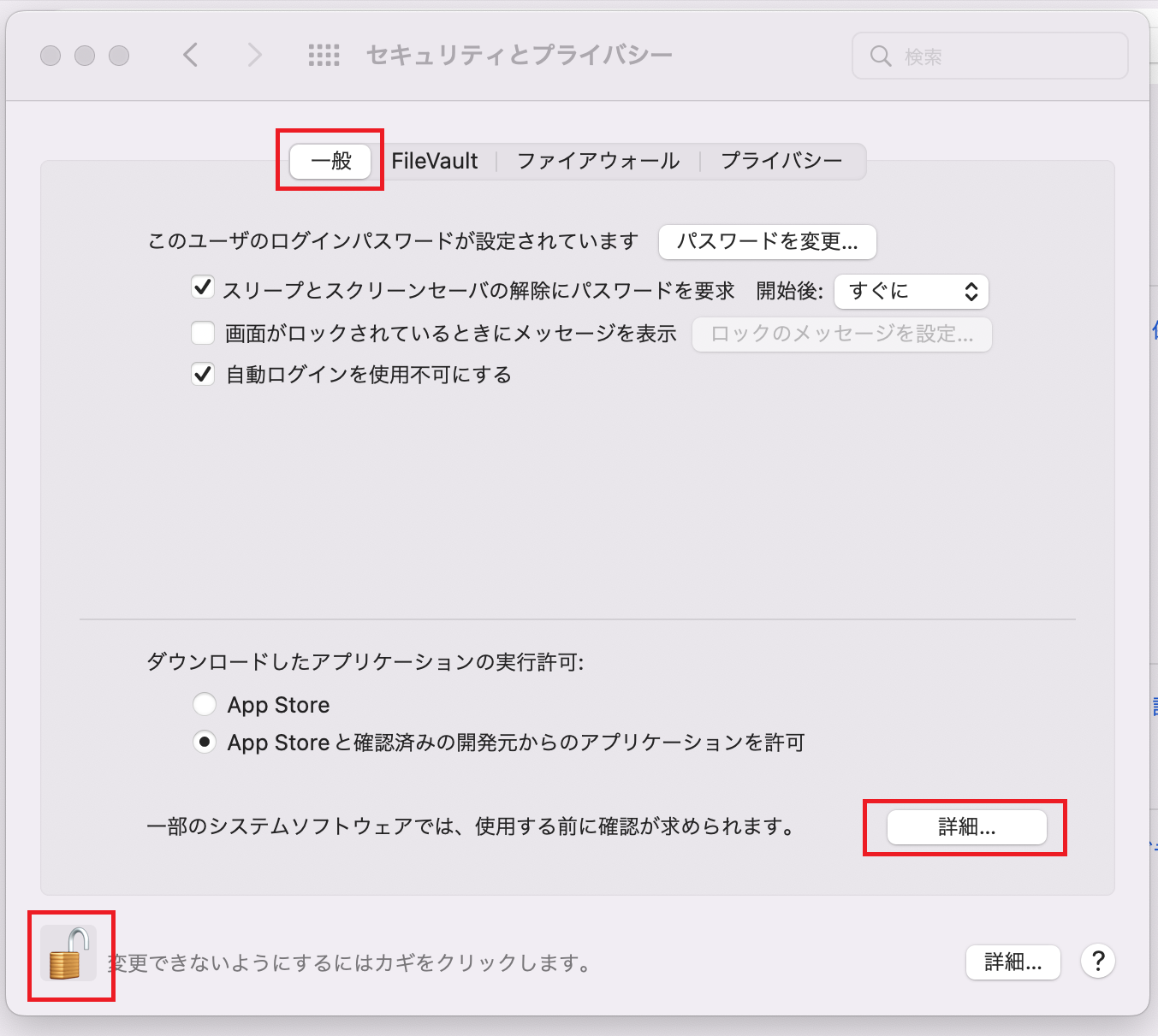1158x1036 pixels.
Task: Click 詳細... next to system software notice
Action: 966,827
